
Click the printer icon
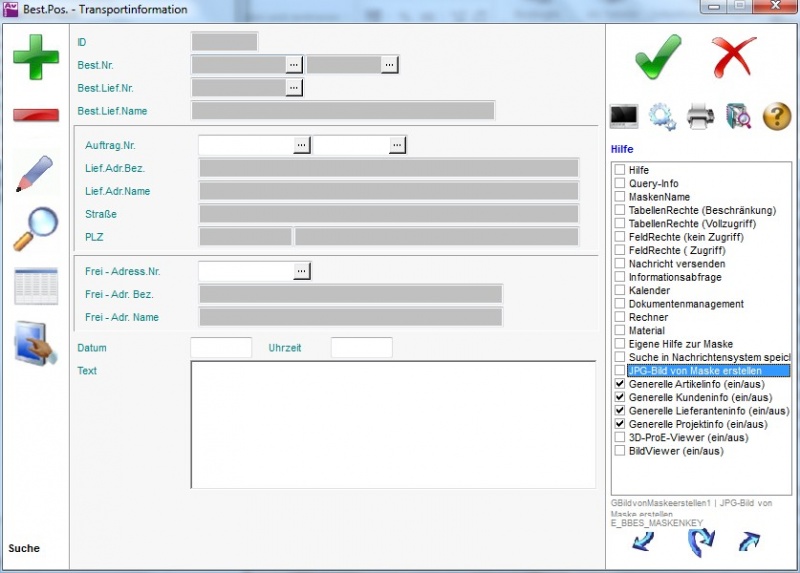(700, 117)
